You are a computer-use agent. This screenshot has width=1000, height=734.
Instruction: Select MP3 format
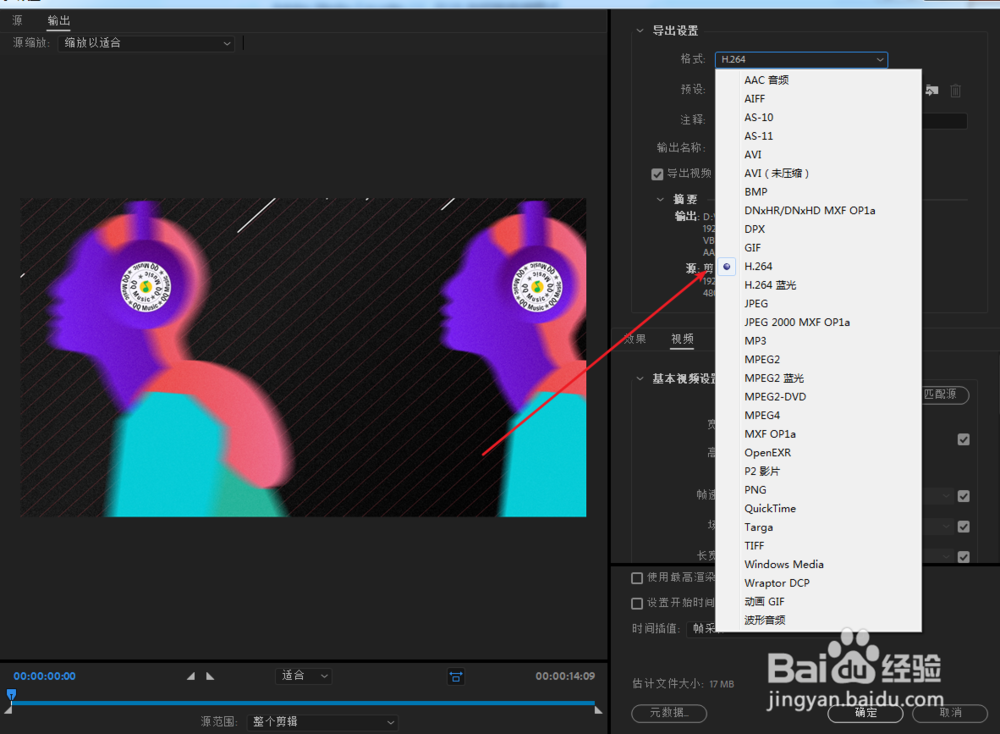click(818, 341)
